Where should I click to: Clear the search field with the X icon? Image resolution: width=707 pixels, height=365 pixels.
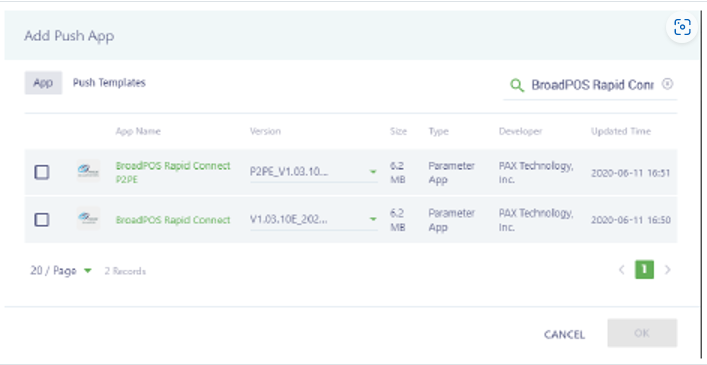click(667, 84)
